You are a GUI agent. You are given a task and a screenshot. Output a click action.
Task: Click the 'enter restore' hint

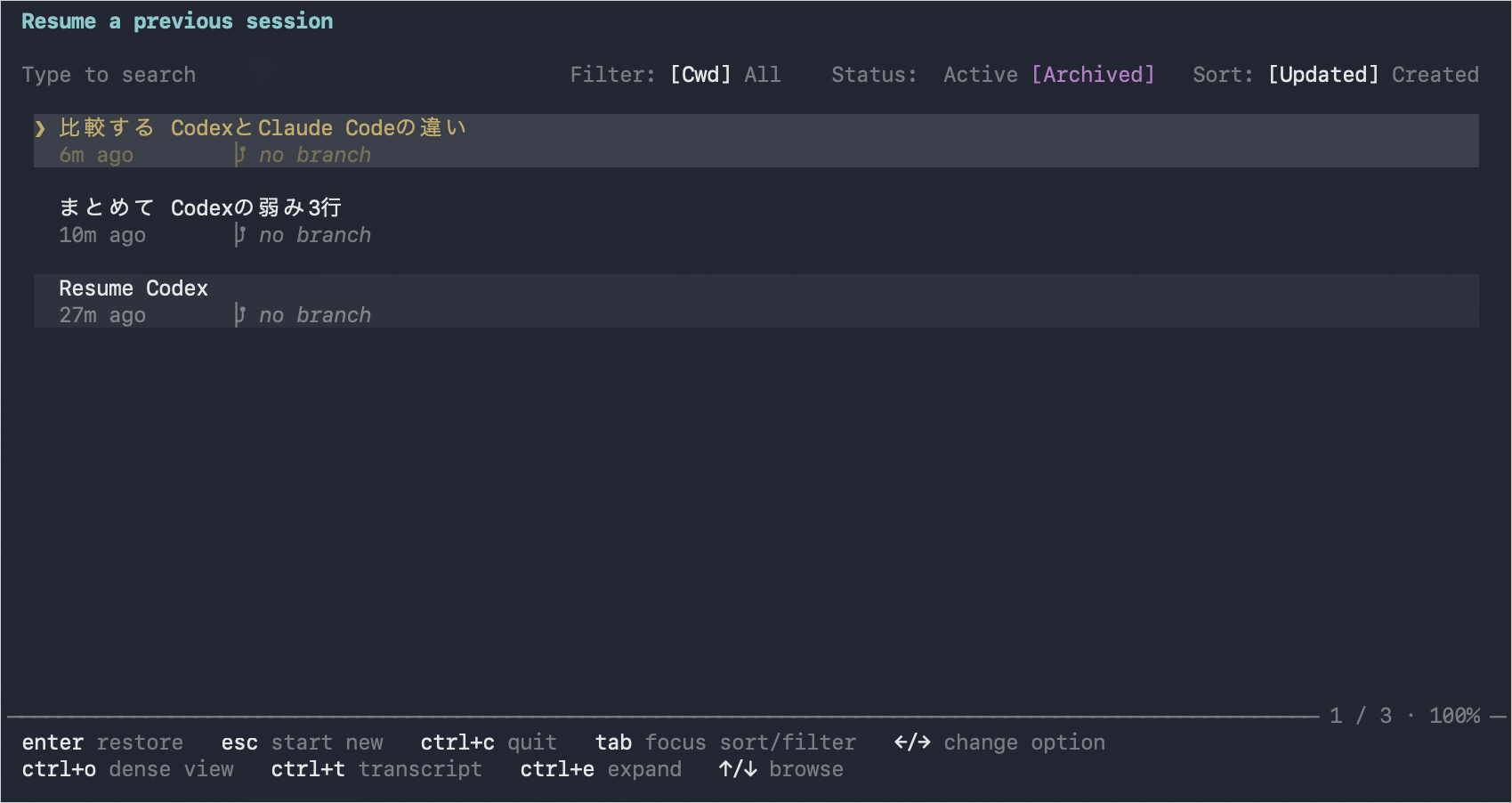pos(102,742)
